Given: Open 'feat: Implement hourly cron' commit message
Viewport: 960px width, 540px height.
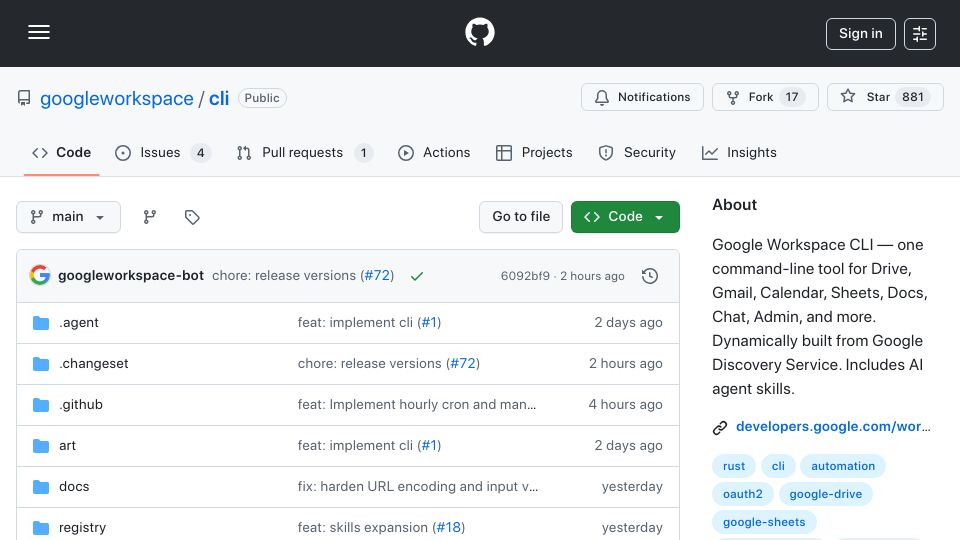Looking at the screenshot, I should tap(417, 405).
